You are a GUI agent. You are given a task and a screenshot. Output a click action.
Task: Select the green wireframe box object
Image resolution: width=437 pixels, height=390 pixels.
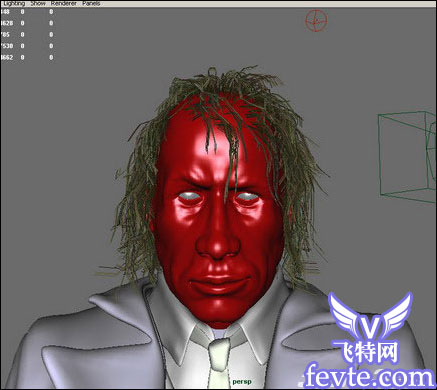[407, 157]
